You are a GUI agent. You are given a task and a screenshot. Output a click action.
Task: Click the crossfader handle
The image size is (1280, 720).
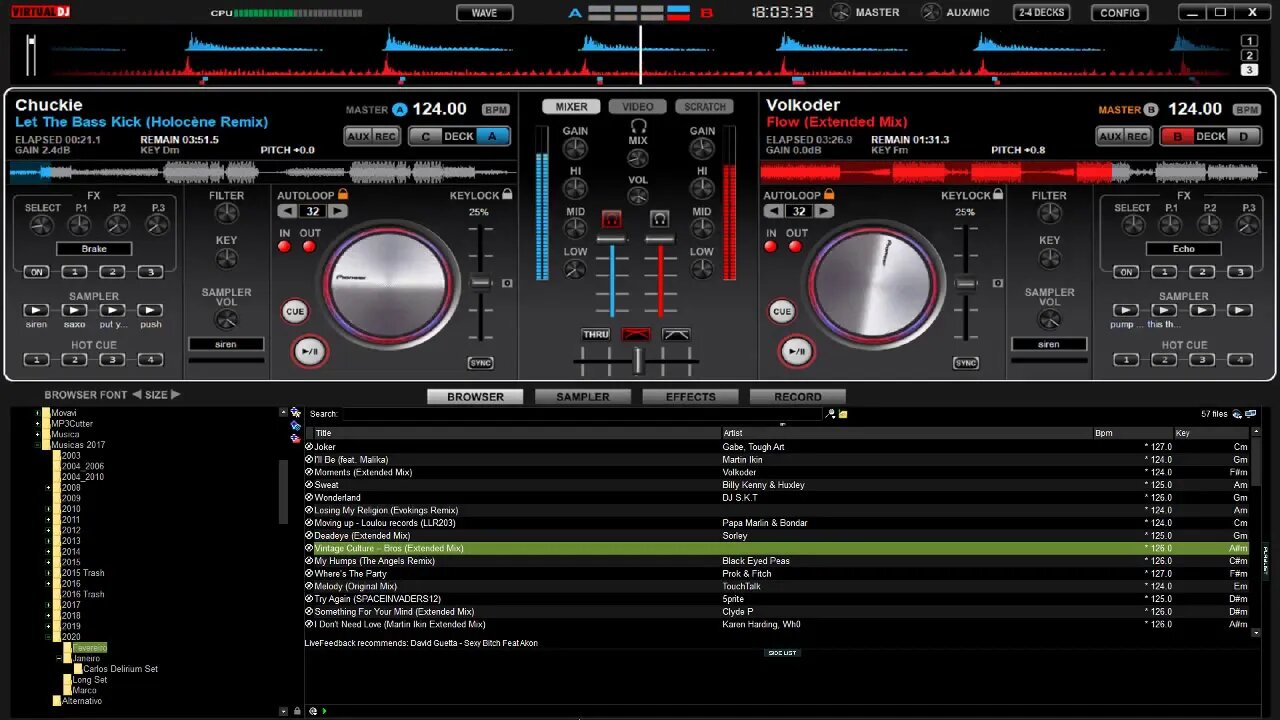(638, 361)
